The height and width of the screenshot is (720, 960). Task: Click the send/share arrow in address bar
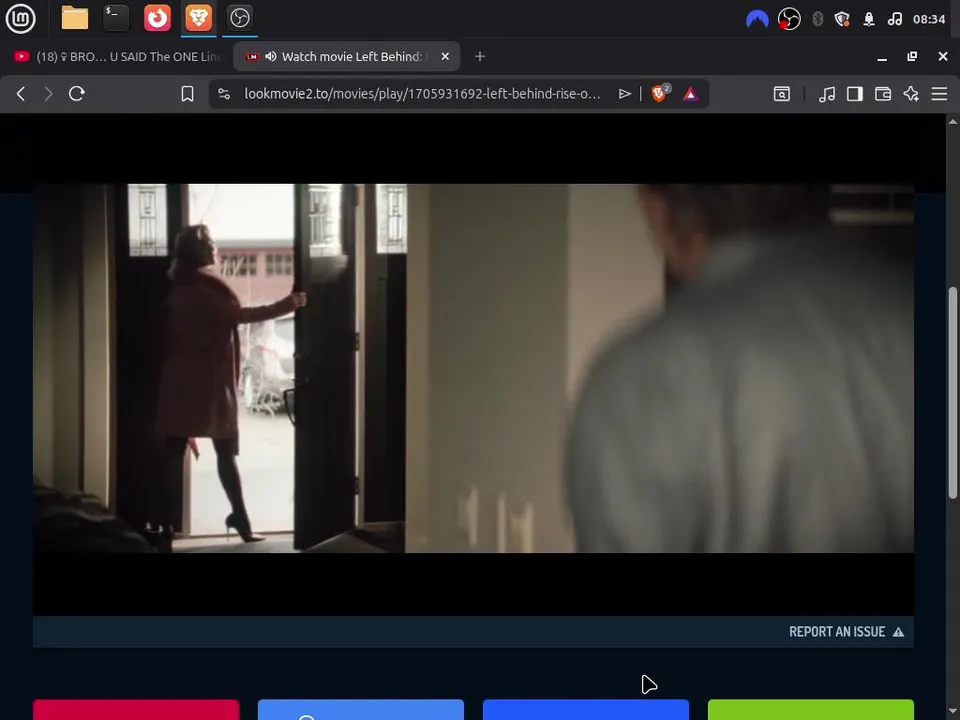(624, 94)
